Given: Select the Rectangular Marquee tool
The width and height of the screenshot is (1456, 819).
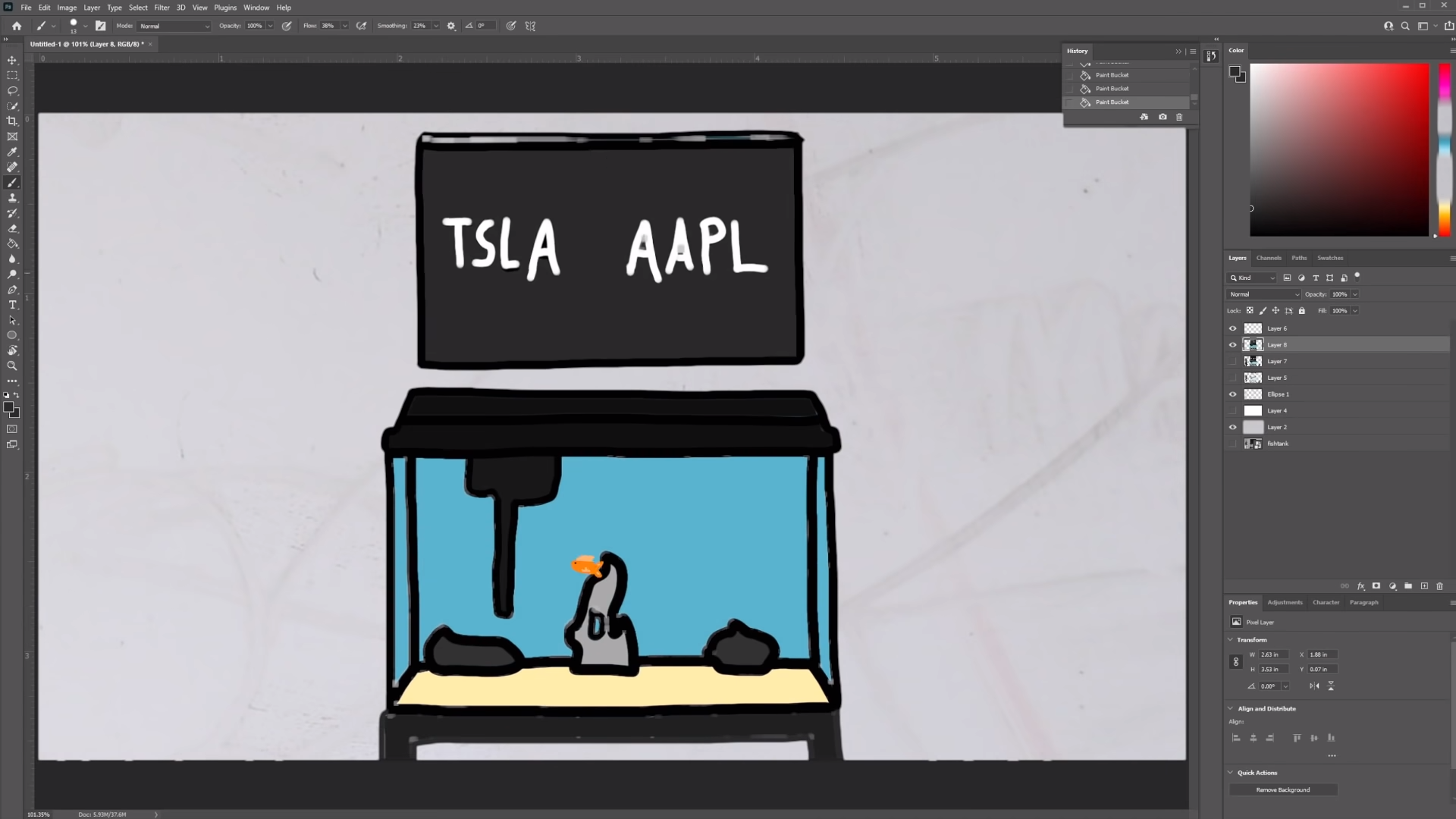Looking at the screenshot, I should (12, 75).
